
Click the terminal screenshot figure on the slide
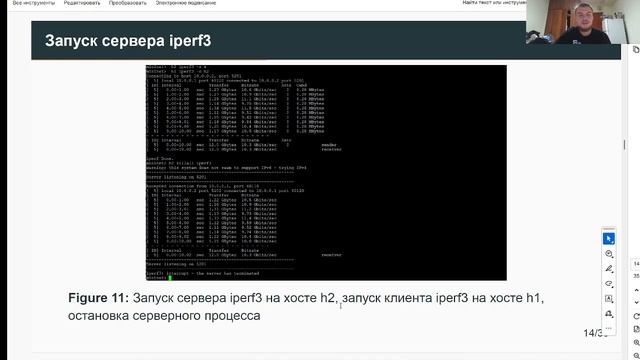[326, 173]
